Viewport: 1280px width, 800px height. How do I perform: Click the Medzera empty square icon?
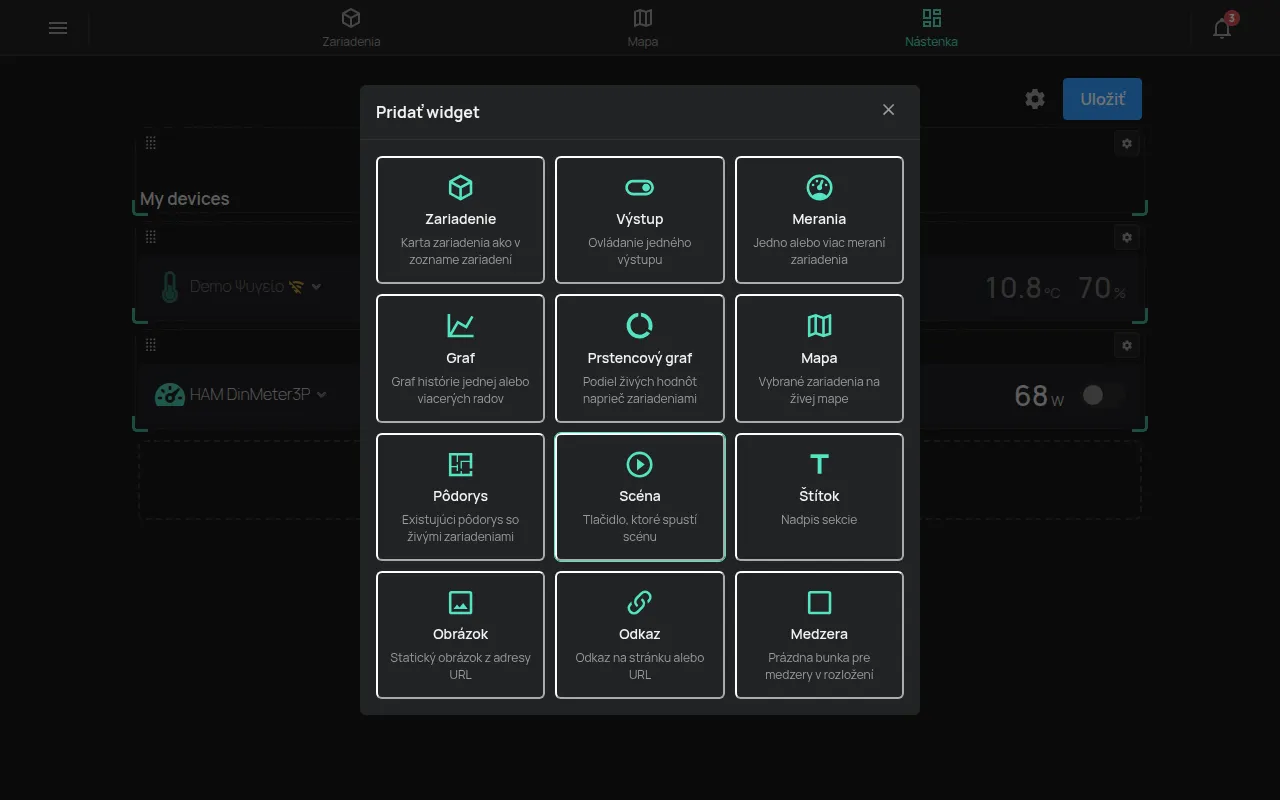click(x=819, y=602)
